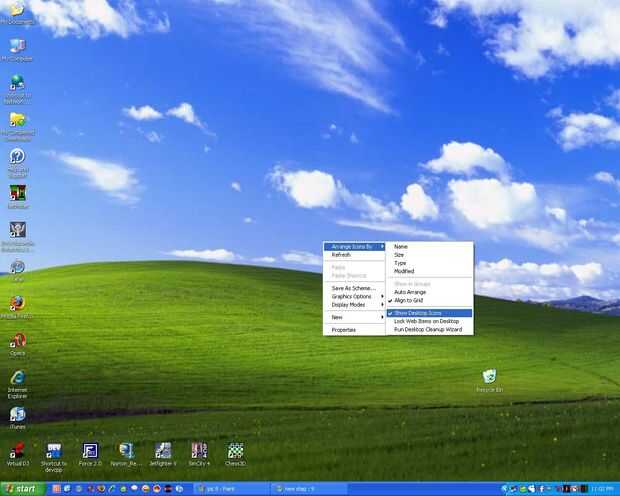The image size is (620, 496).
Task: Expand the New submenu
Action: pyautogui.click(x=354, y=317)
